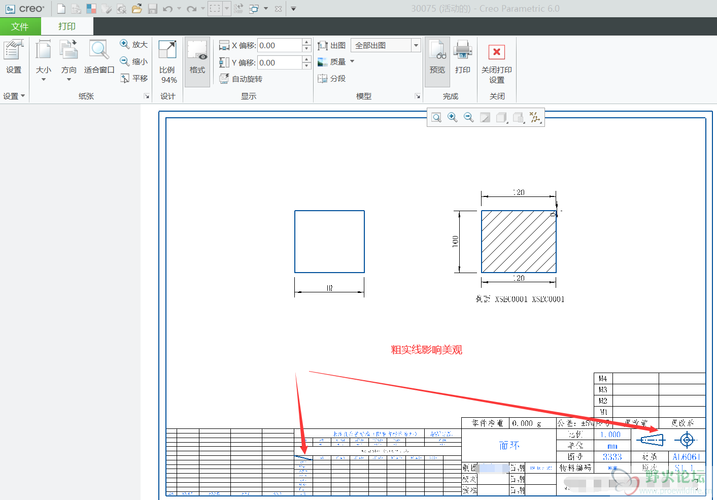Click zoom out icon in graphics toolbar
717x500 pixels.
[x=468, y=118]
